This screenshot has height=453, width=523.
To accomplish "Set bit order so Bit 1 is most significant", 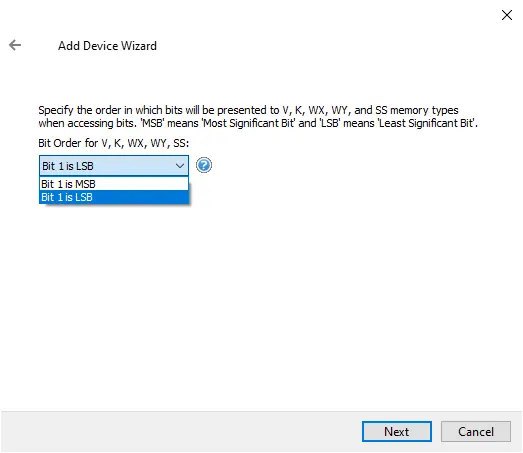I will pyautogui.click(x=114, y=184).
